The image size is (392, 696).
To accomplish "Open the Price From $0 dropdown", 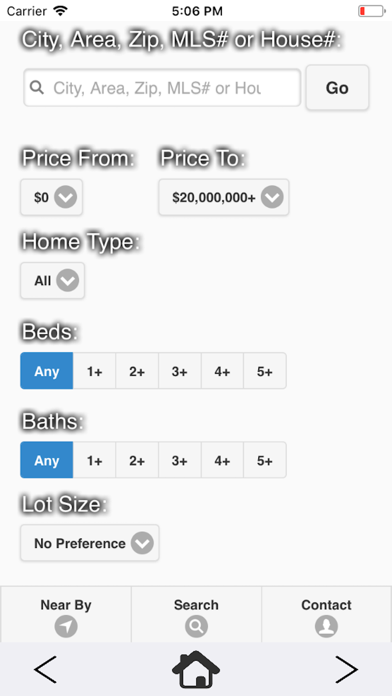I will [x=51, y=198].
